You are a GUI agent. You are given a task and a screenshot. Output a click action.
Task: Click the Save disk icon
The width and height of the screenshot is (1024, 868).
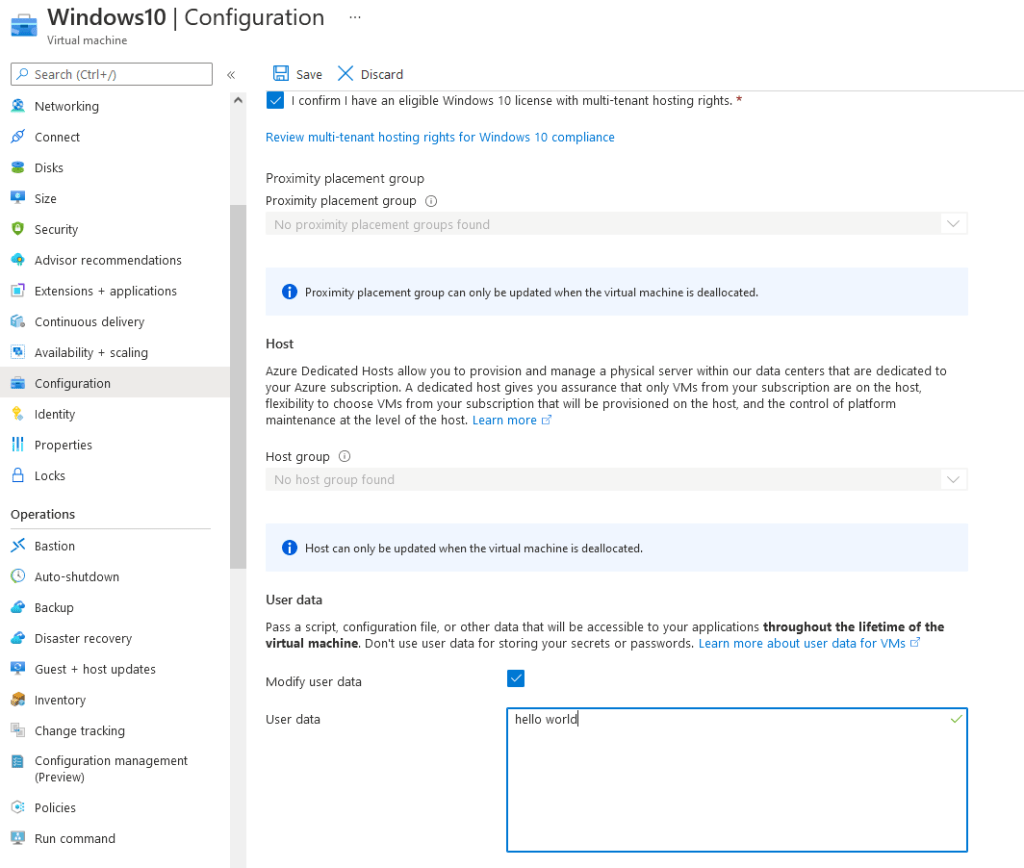[x=281, y=74]
